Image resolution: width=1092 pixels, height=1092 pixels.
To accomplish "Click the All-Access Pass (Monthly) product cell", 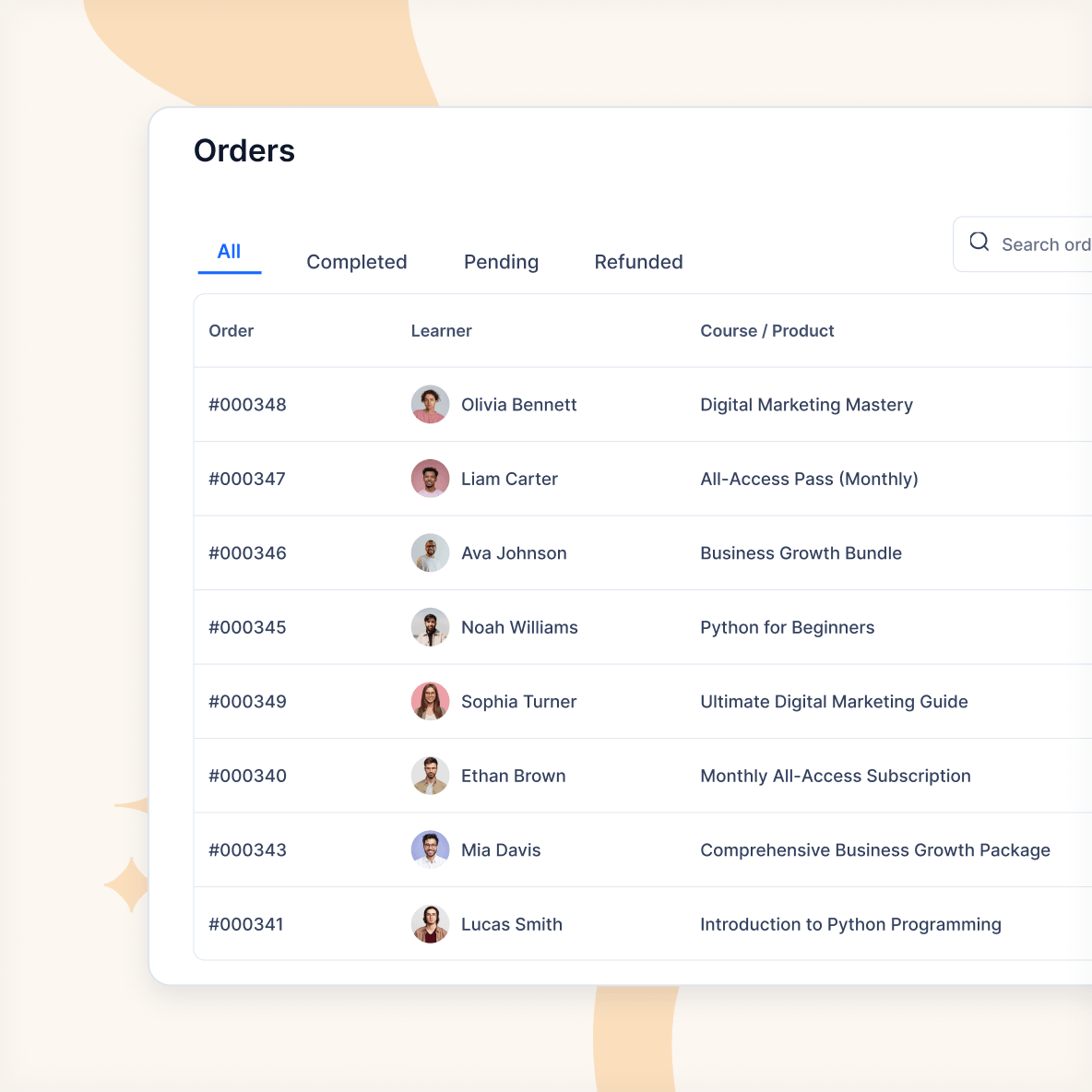I will (x=809, y=480).
